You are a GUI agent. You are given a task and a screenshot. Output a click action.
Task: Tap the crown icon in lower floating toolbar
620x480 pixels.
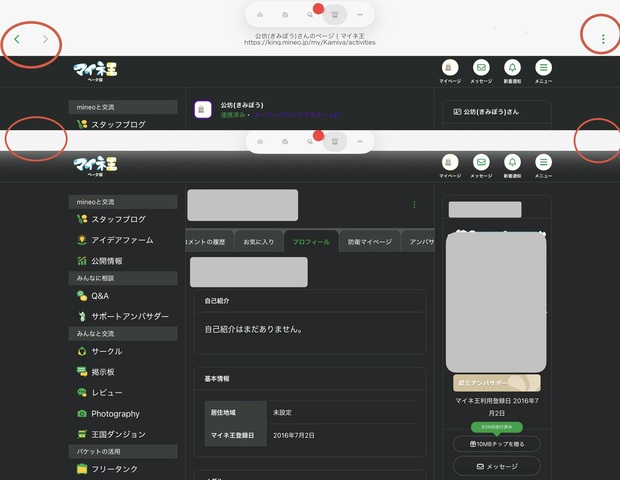click(x=335, y=142)
